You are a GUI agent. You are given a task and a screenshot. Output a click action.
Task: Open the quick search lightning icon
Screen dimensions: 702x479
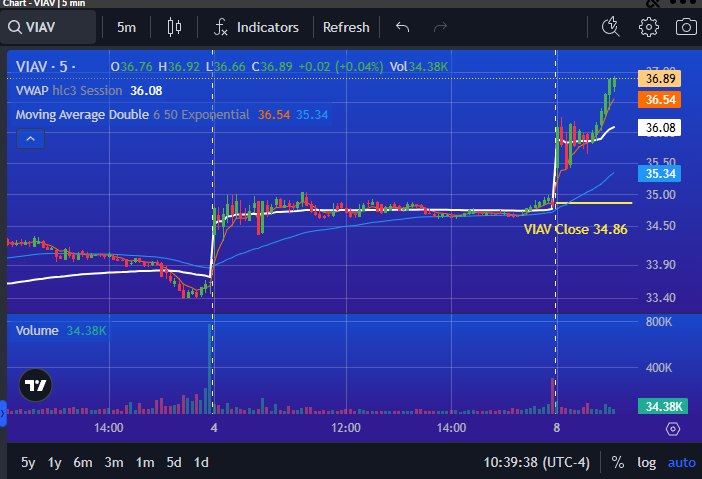pos(611,27)
